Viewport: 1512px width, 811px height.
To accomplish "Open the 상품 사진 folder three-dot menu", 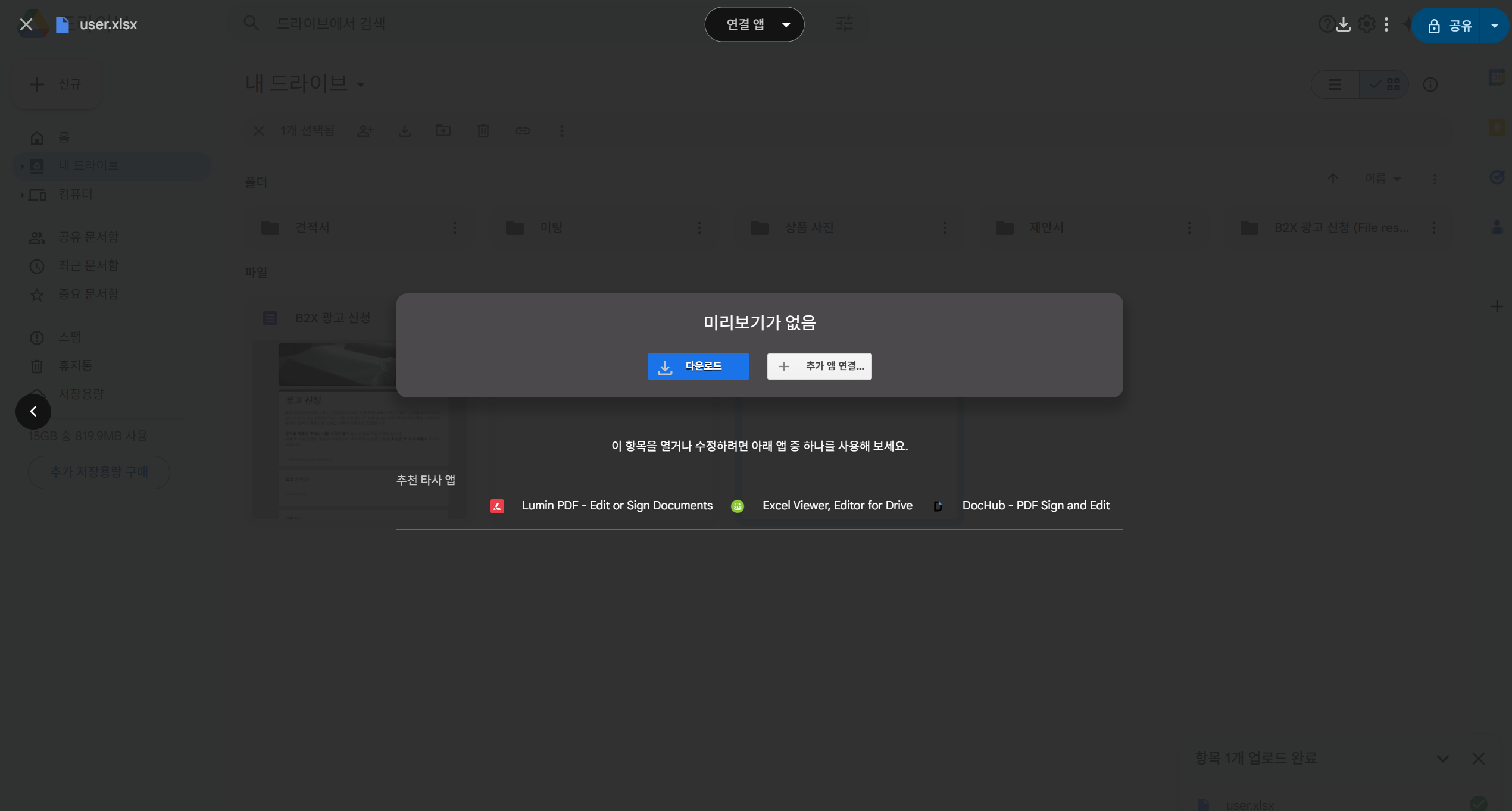I will pyautogui.click(x=945, y=228).
